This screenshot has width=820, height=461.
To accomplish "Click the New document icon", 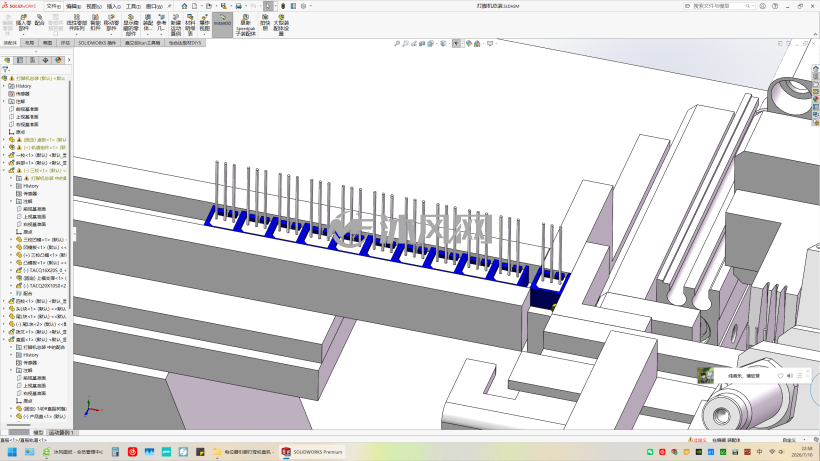I will [x=195, y=6].
